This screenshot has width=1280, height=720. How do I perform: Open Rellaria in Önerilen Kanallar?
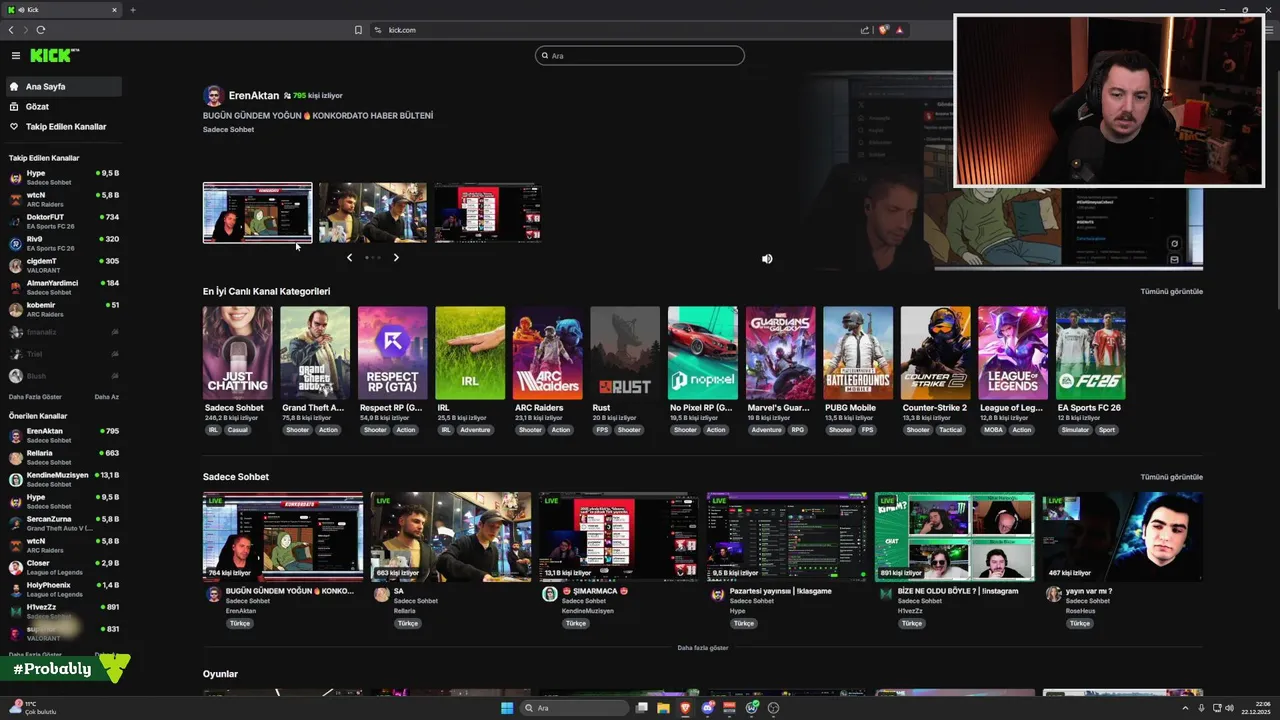point(63,457)
